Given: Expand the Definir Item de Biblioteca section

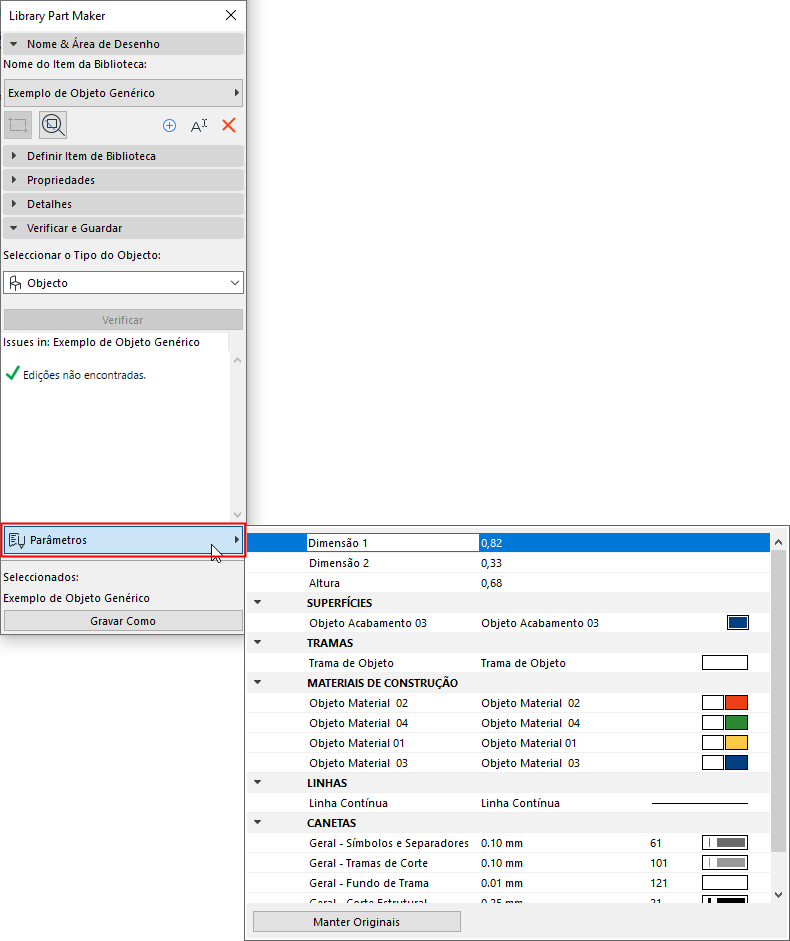Looking at the screenshot, I should (x=14, y=156).
